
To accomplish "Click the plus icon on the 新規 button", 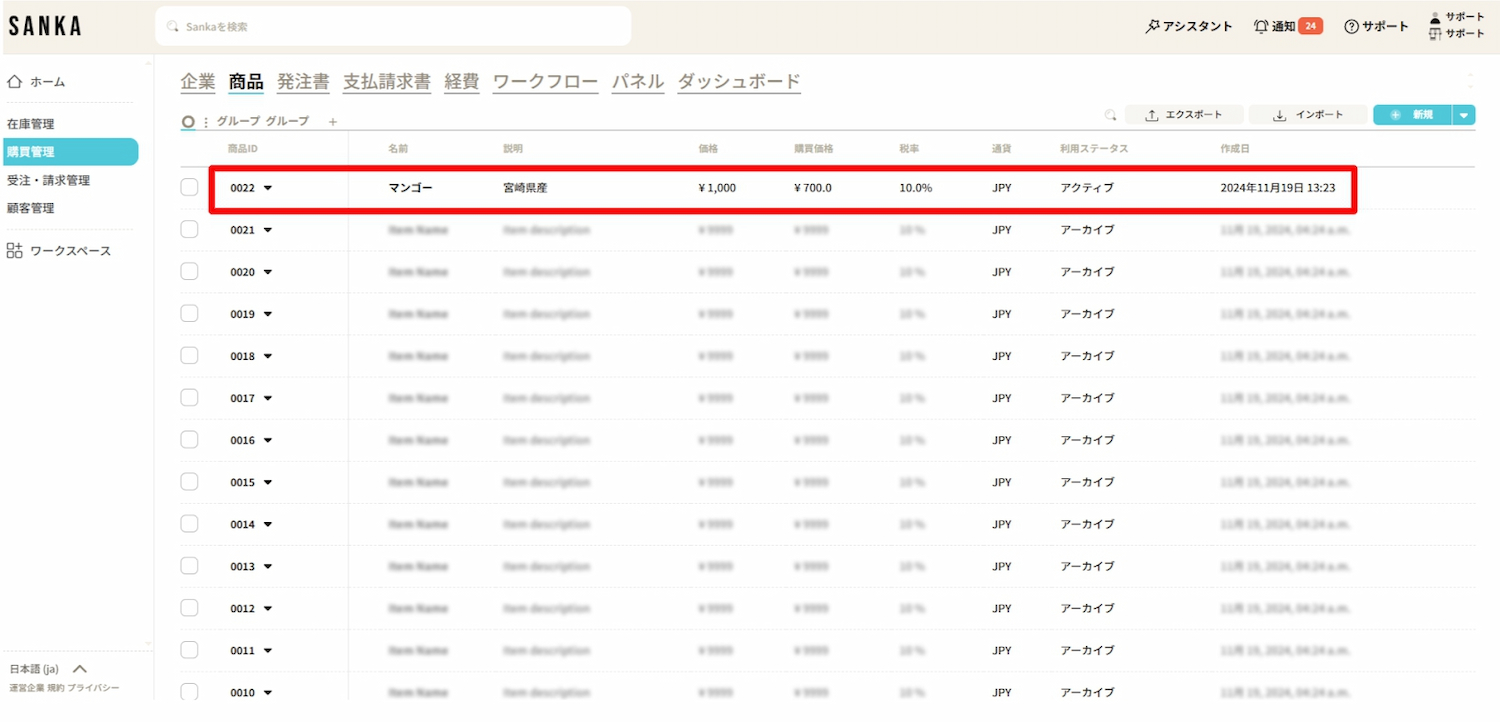I will 1396,115.
